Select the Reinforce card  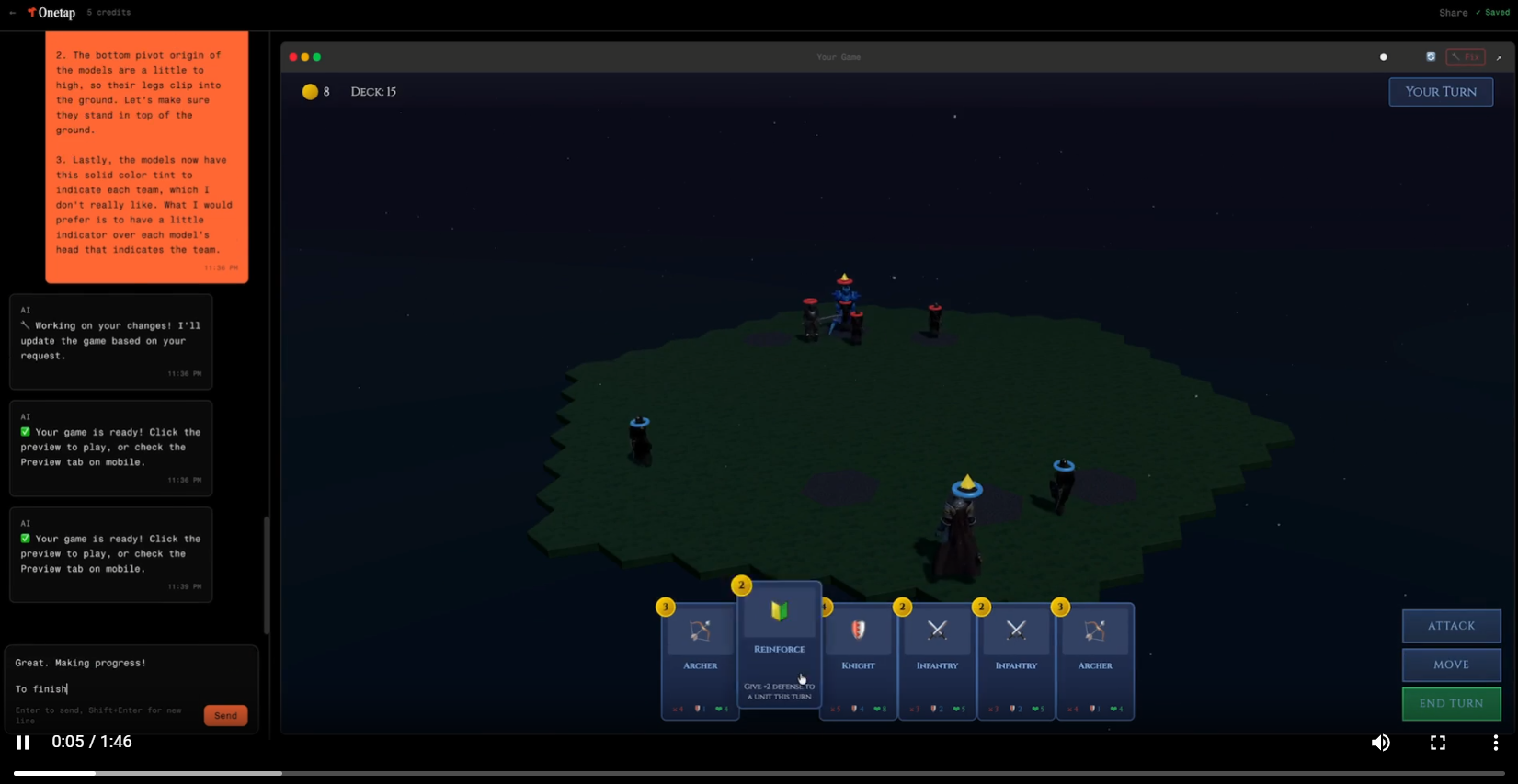pos(779,644)
